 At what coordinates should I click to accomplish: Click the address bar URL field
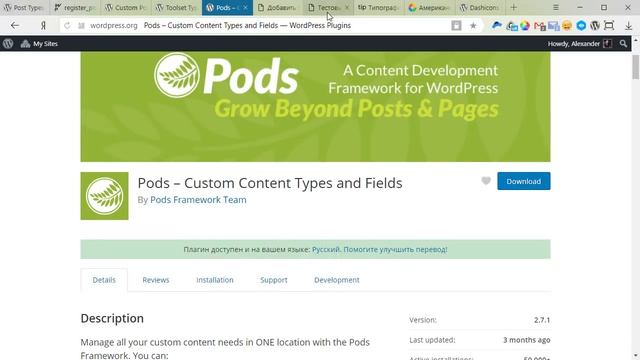click(261, 25)
